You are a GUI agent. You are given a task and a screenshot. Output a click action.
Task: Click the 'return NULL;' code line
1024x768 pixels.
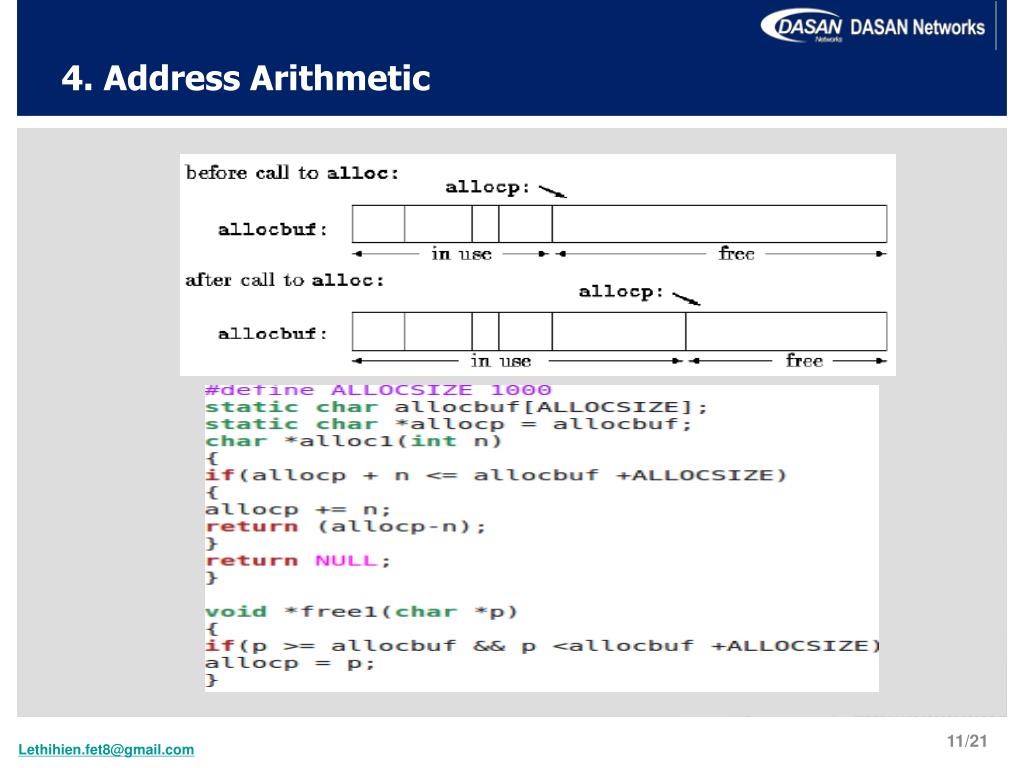(298, 560)
